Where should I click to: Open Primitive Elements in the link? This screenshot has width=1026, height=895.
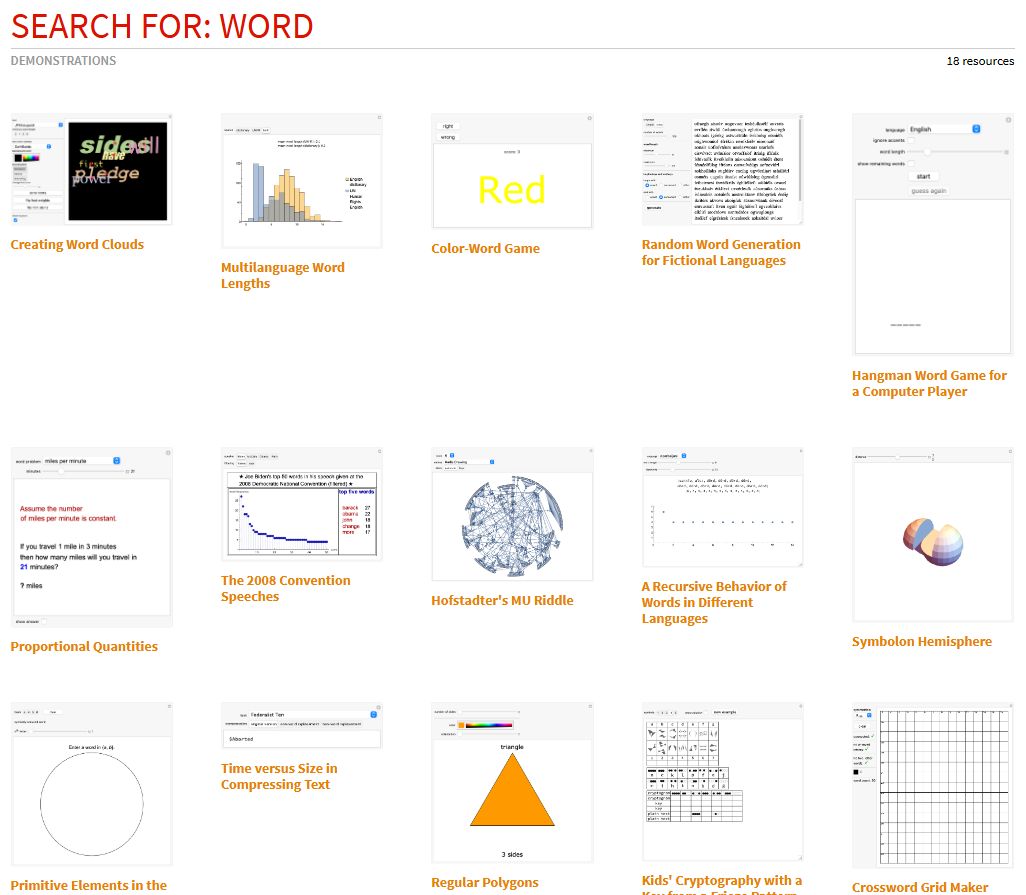[89, 885]
